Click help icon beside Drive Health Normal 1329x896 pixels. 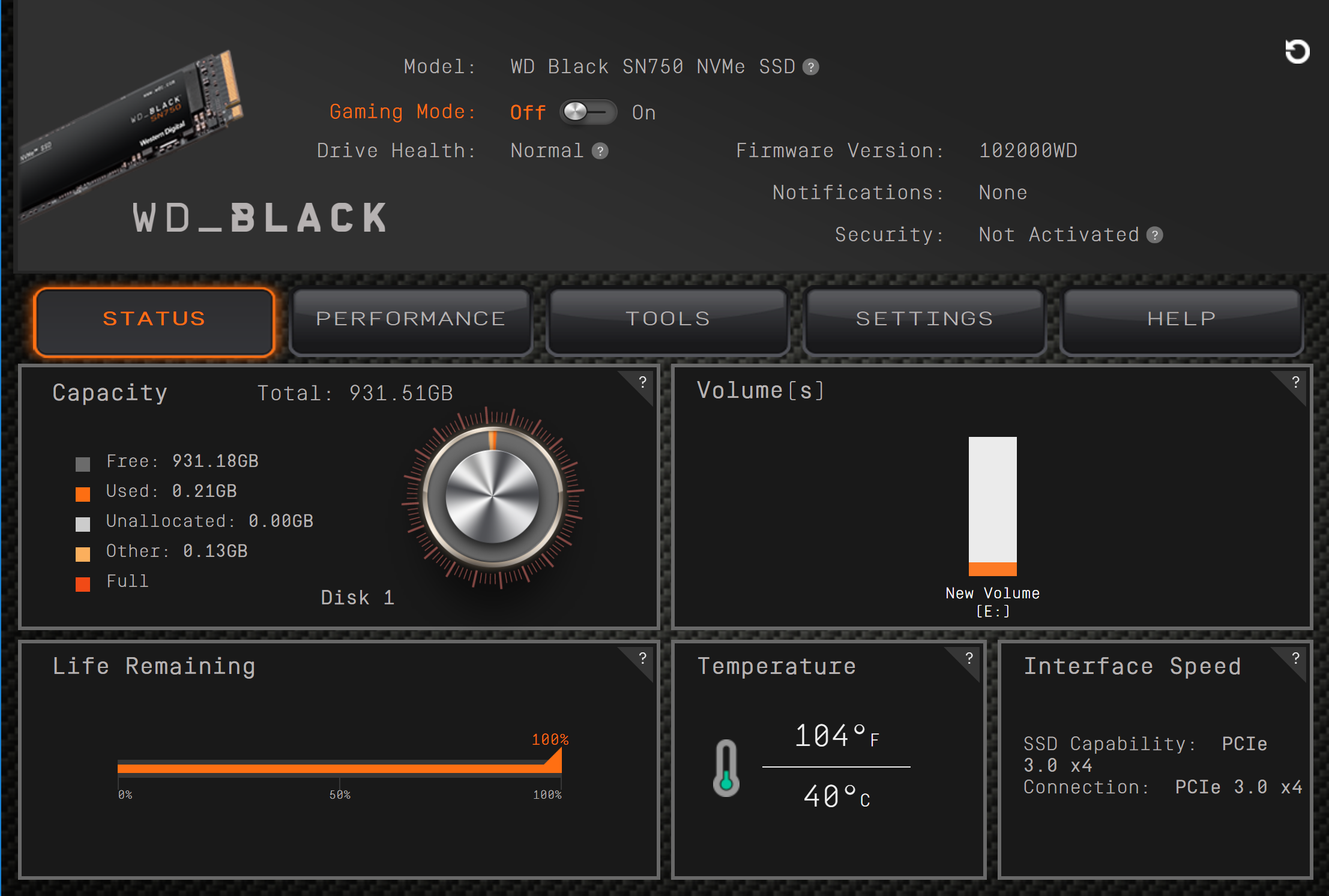tap(600, 151)
